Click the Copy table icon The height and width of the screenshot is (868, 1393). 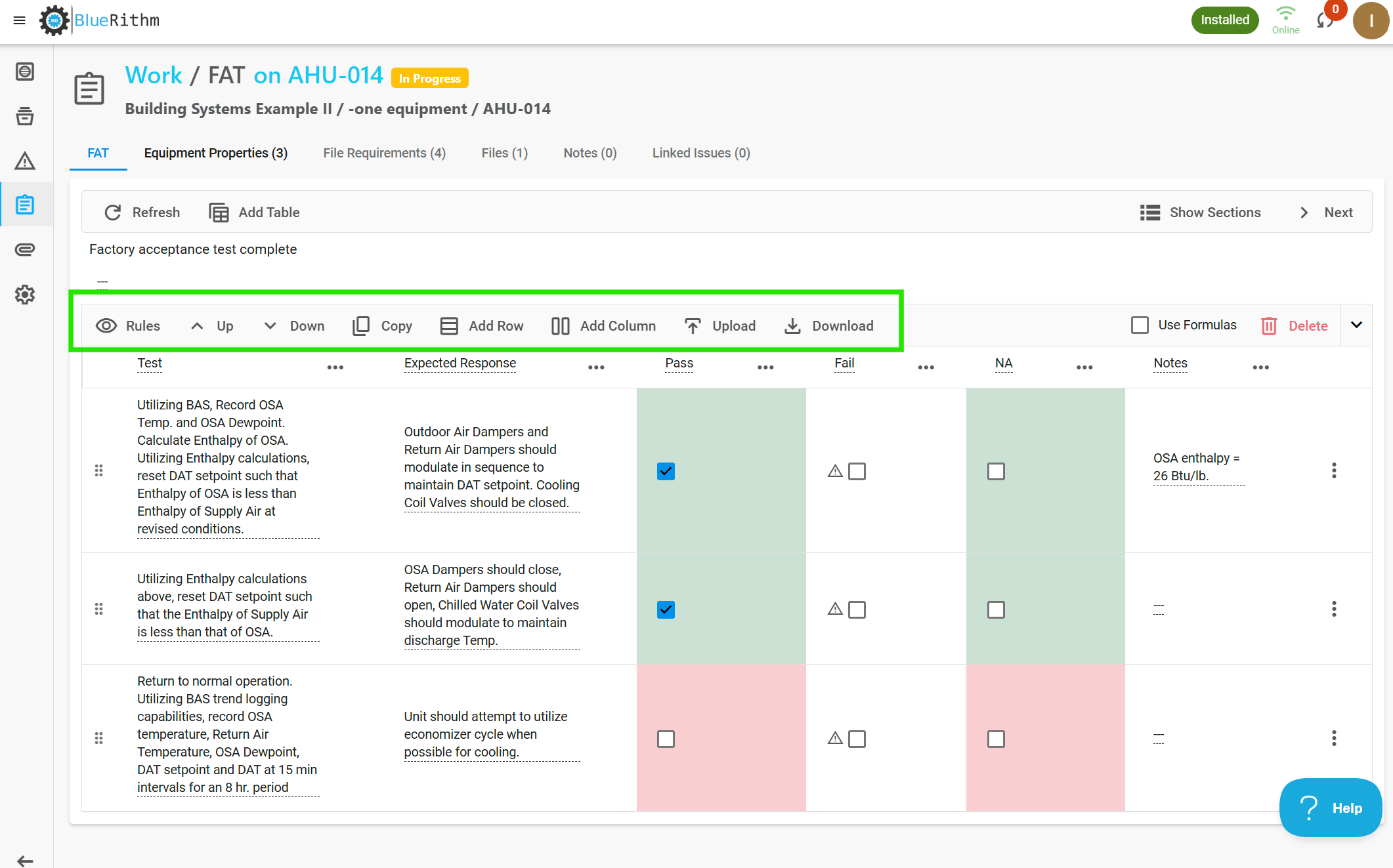(361, 326)
